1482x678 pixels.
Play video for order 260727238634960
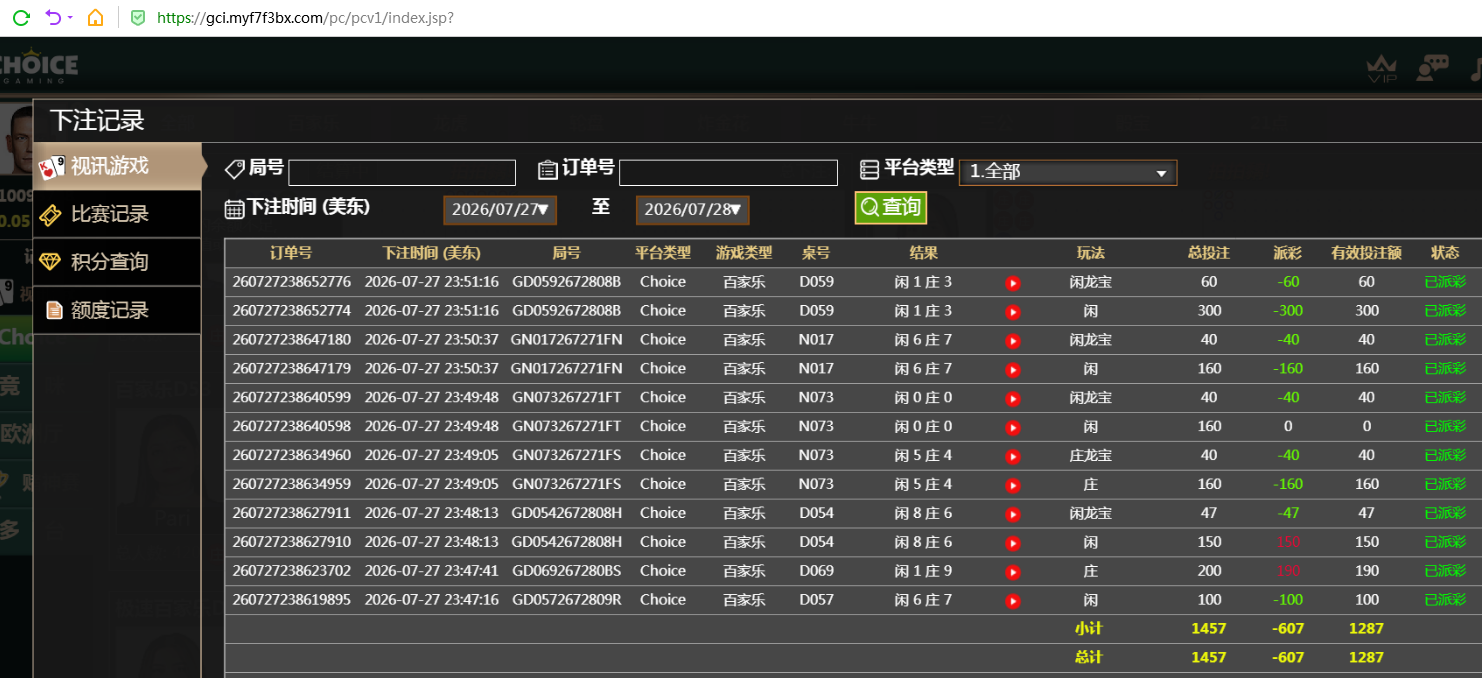pos(1013,457)
